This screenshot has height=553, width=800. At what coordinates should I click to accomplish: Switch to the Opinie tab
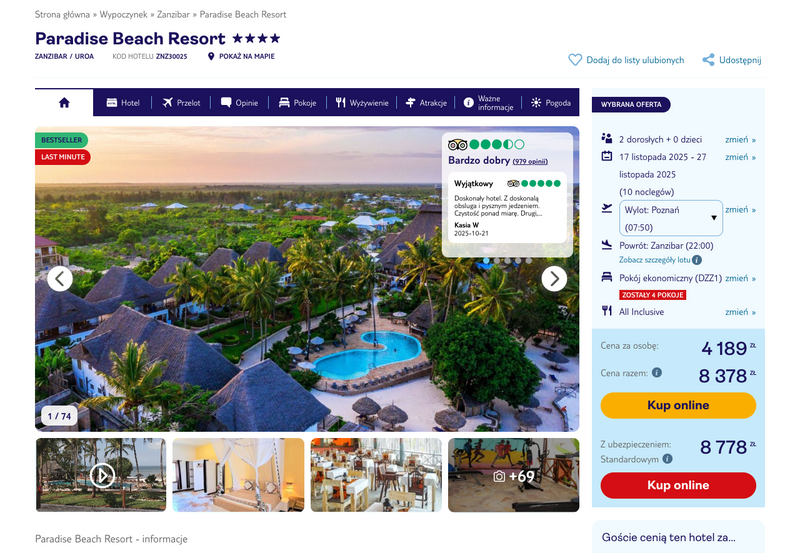click(x=239, y=103)
